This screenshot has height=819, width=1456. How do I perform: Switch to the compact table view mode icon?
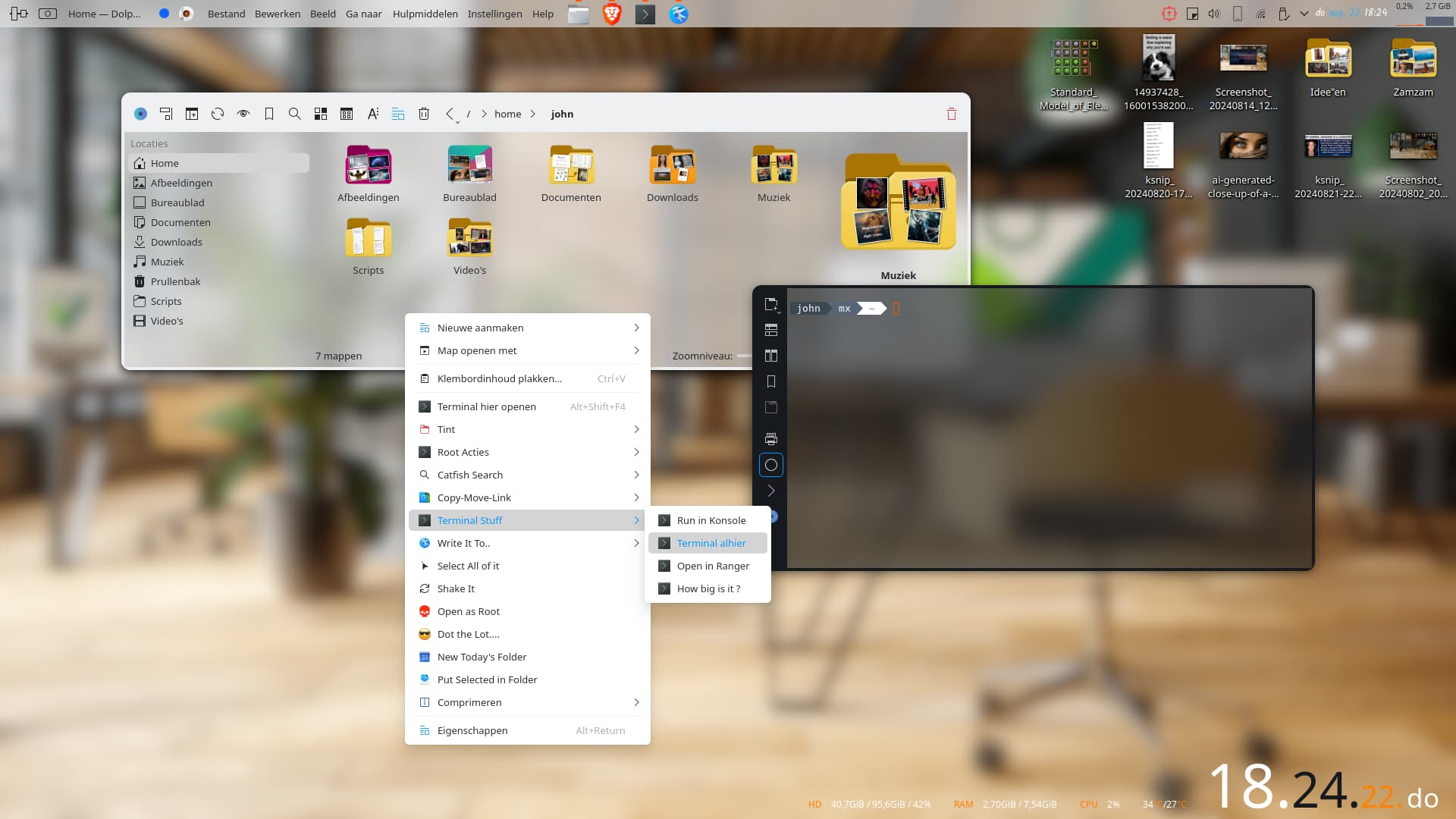[x=347, y=114]
